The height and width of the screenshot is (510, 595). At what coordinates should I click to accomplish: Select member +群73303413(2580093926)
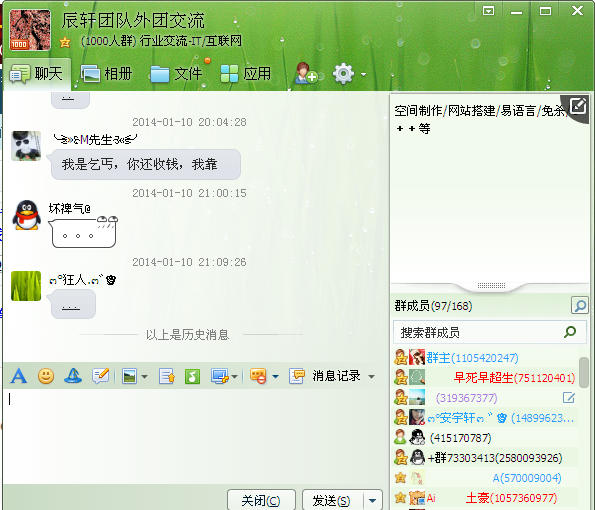click(485, 458)
